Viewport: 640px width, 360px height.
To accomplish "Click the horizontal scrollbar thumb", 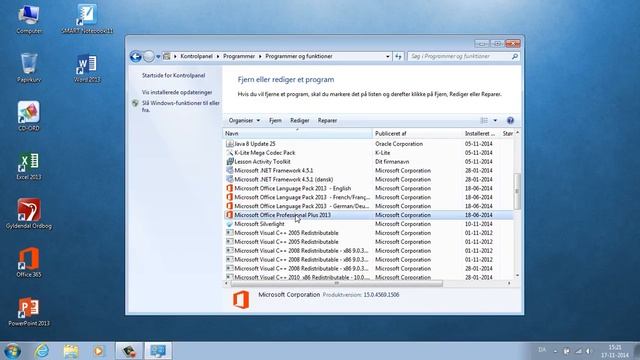I will pyautogui.click(x=336, y=283).
